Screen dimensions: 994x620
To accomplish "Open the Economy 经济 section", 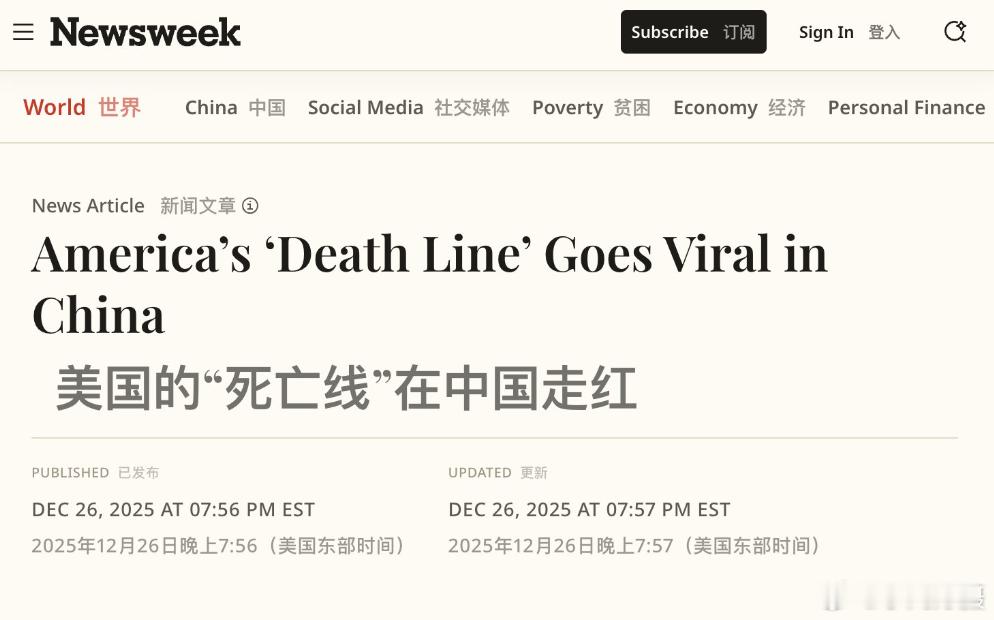I will tap(739, 107).
